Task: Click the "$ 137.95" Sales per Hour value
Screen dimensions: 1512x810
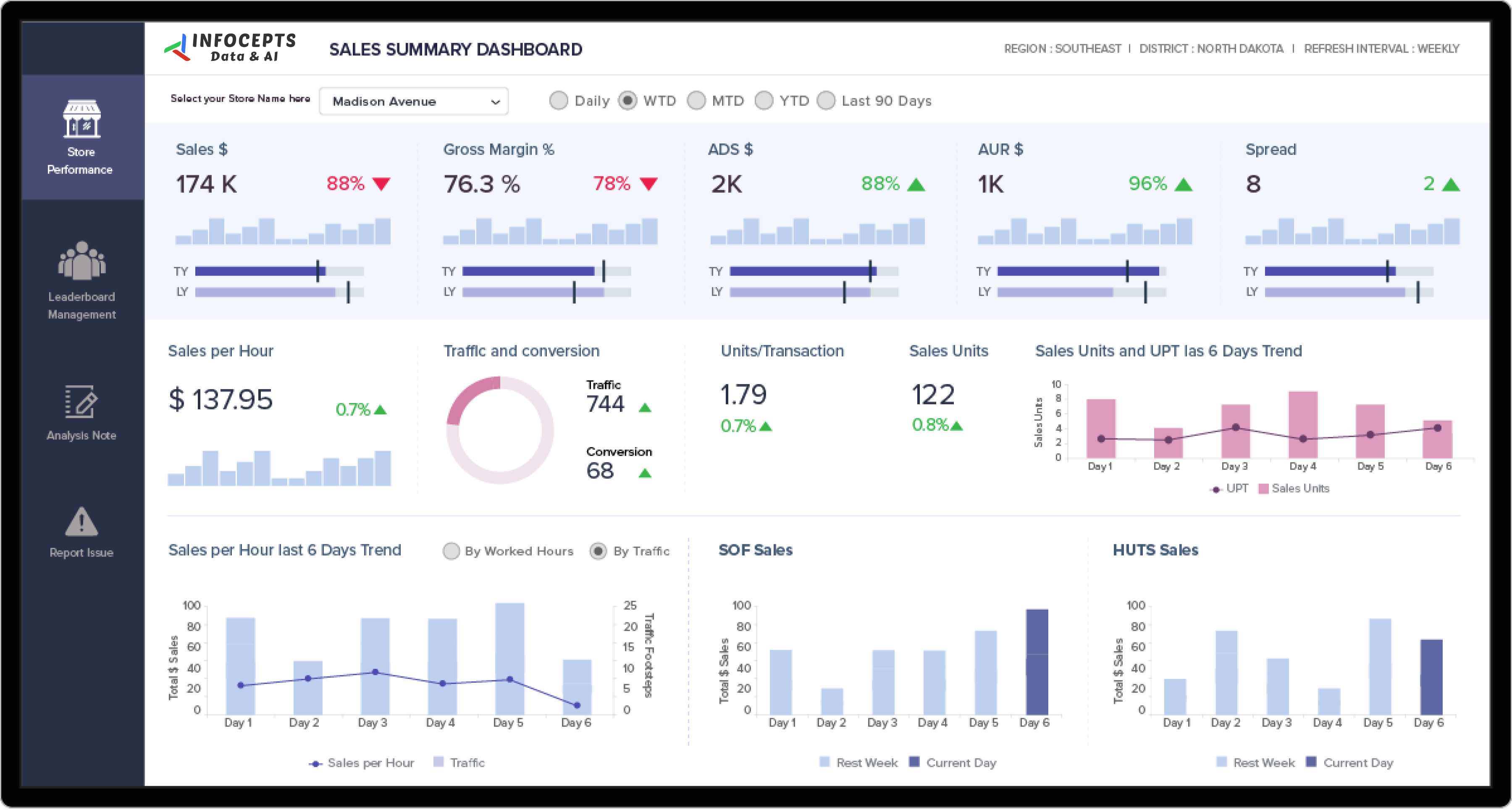Action: coord(220,400)
